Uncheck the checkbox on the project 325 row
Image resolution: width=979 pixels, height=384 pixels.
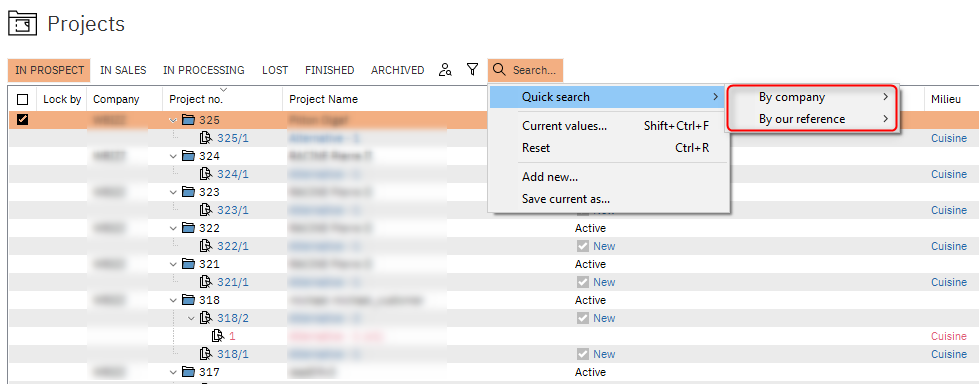click(x=22, y=120)
